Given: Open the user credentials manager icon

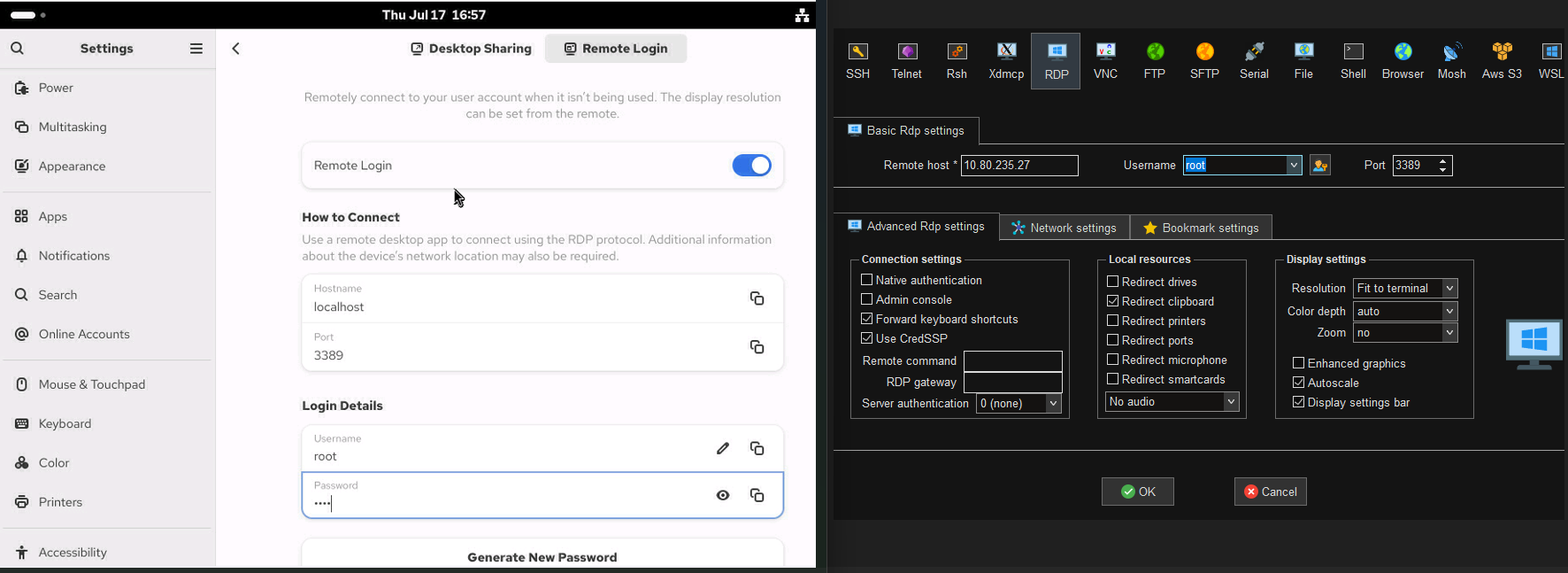Looking at the screenshot, I should pyautogui.click(x=1320, y=166).
